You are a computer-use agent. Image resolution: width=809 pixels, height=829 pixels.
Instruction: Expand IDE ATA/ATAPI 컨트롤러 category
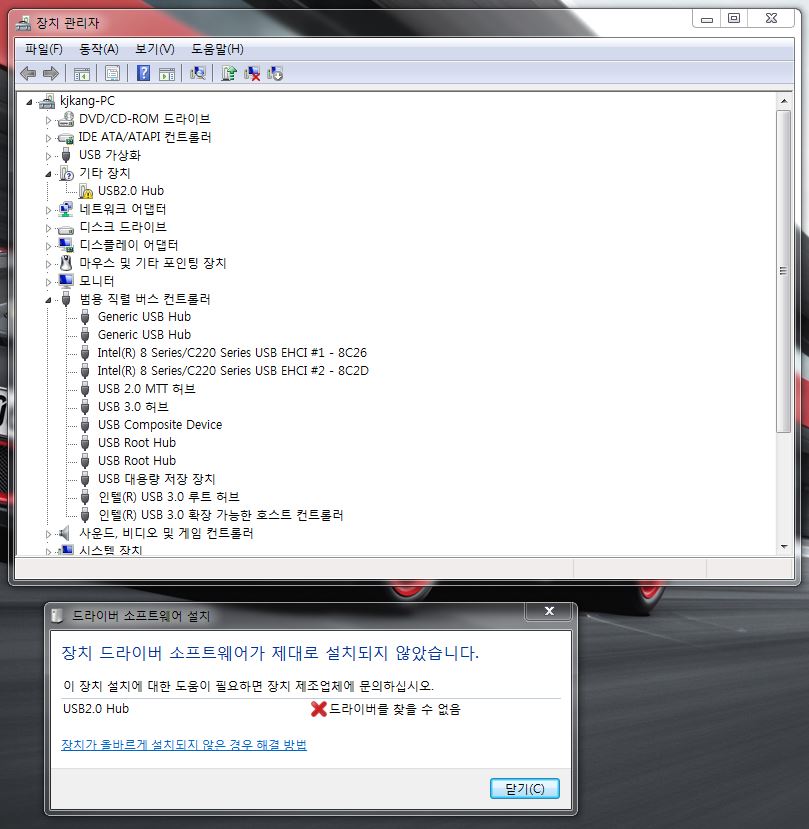48,138
